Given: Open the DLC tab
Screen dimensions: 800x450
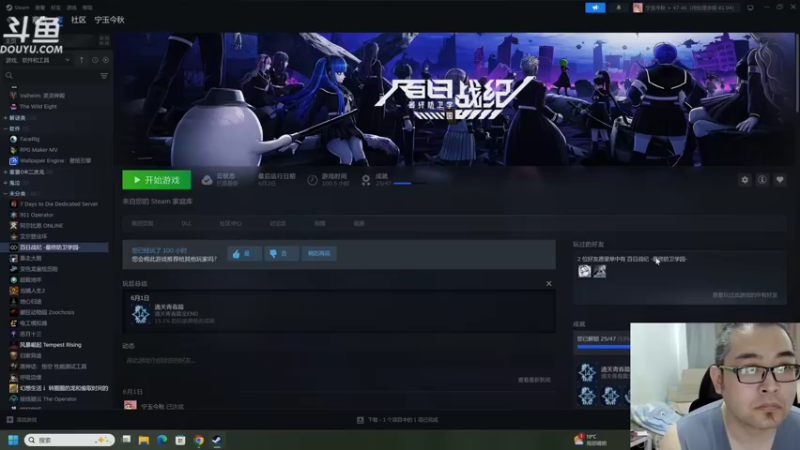Looking at the screenshot, I should click(x=187, y=223).
